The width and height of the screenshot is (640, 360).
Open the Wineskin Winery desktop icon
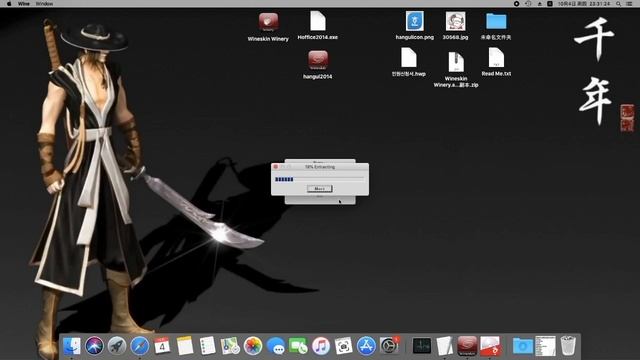[268, 22]
